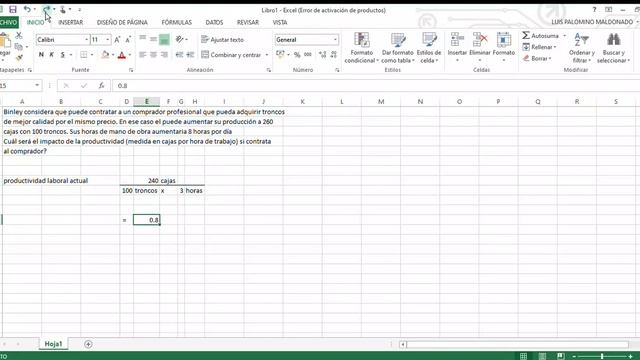Align cell text right

pos(164,55)
